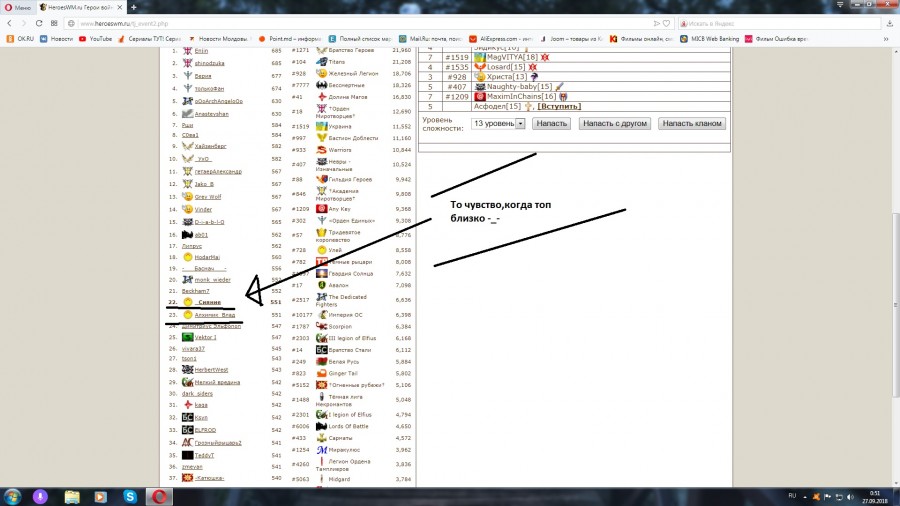Click the [Вступить] link
900x506 pixels.
559,106
